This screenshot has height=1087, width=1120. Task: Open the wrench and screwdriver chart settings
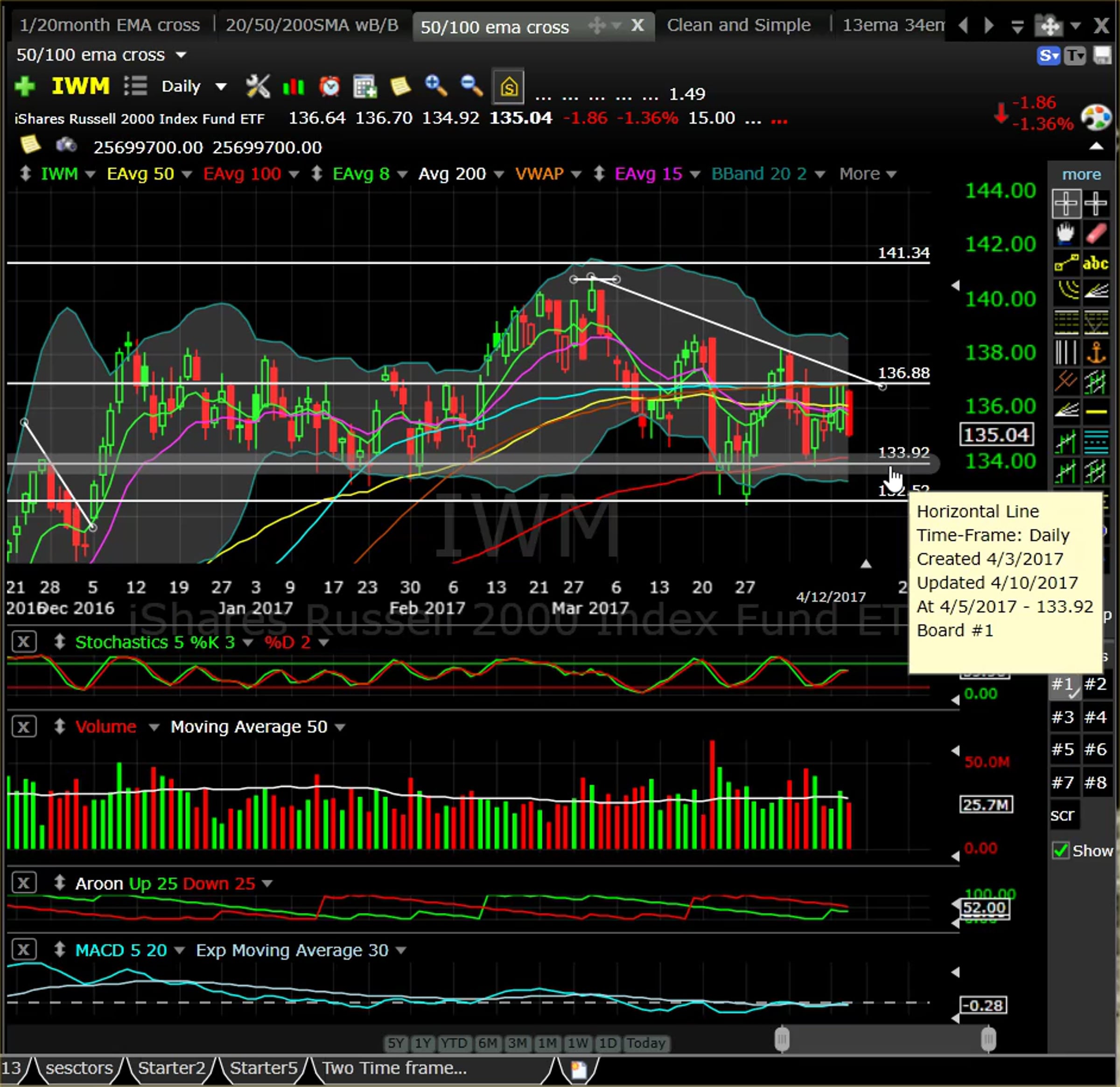(258, 86)
